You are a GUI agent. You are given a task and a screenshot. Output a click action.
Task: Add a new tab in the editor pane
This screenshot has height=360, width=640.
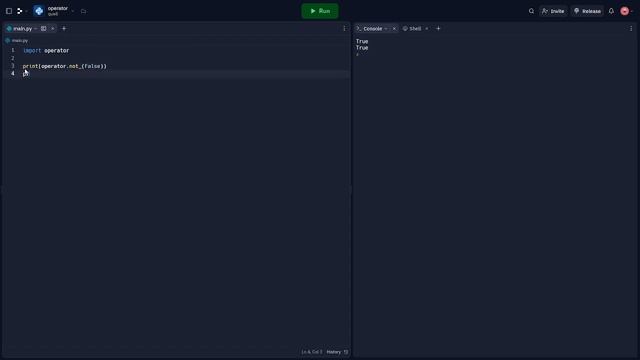click(64, 29)
